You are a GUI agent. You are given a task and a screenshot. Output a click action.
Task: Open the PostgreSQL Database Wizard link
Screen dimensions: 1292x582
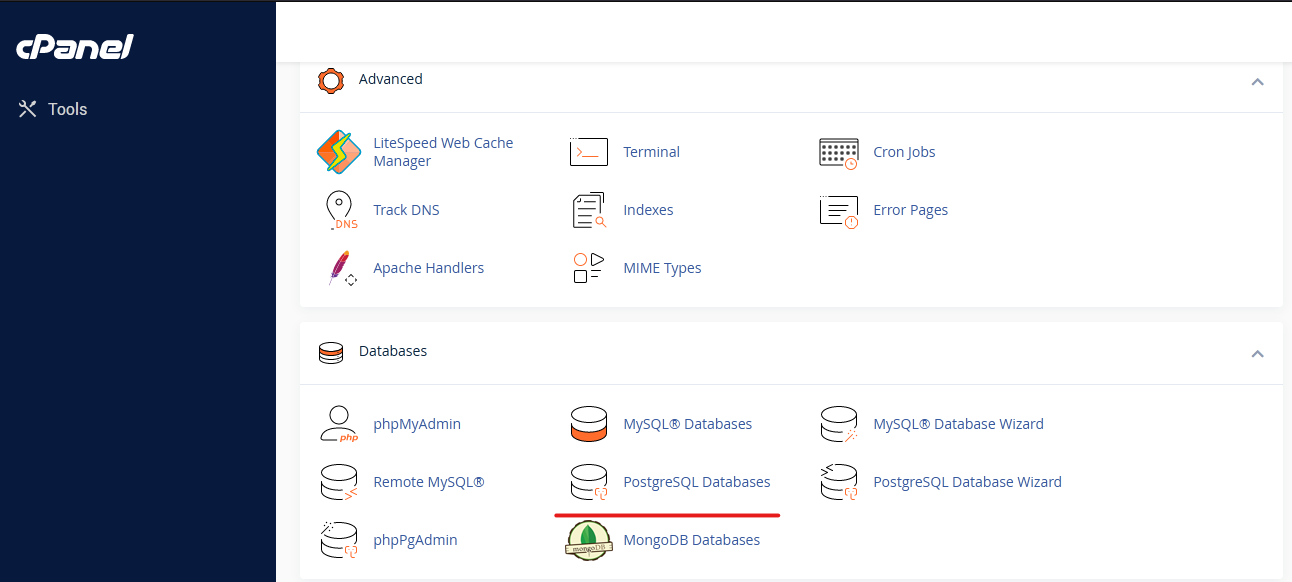(967, 482)
